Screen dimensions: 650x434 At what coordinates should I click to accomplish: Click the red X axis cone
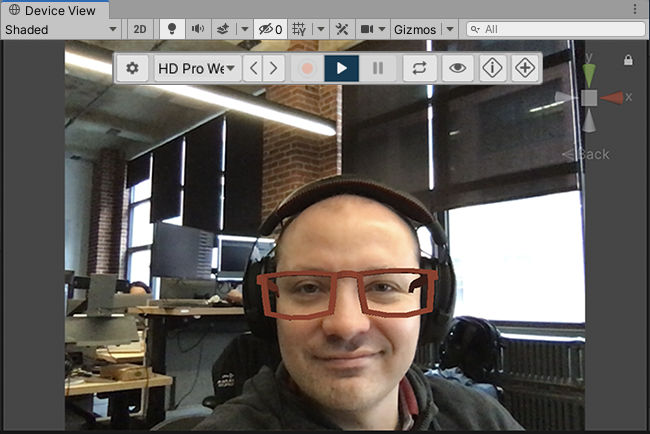611,98
